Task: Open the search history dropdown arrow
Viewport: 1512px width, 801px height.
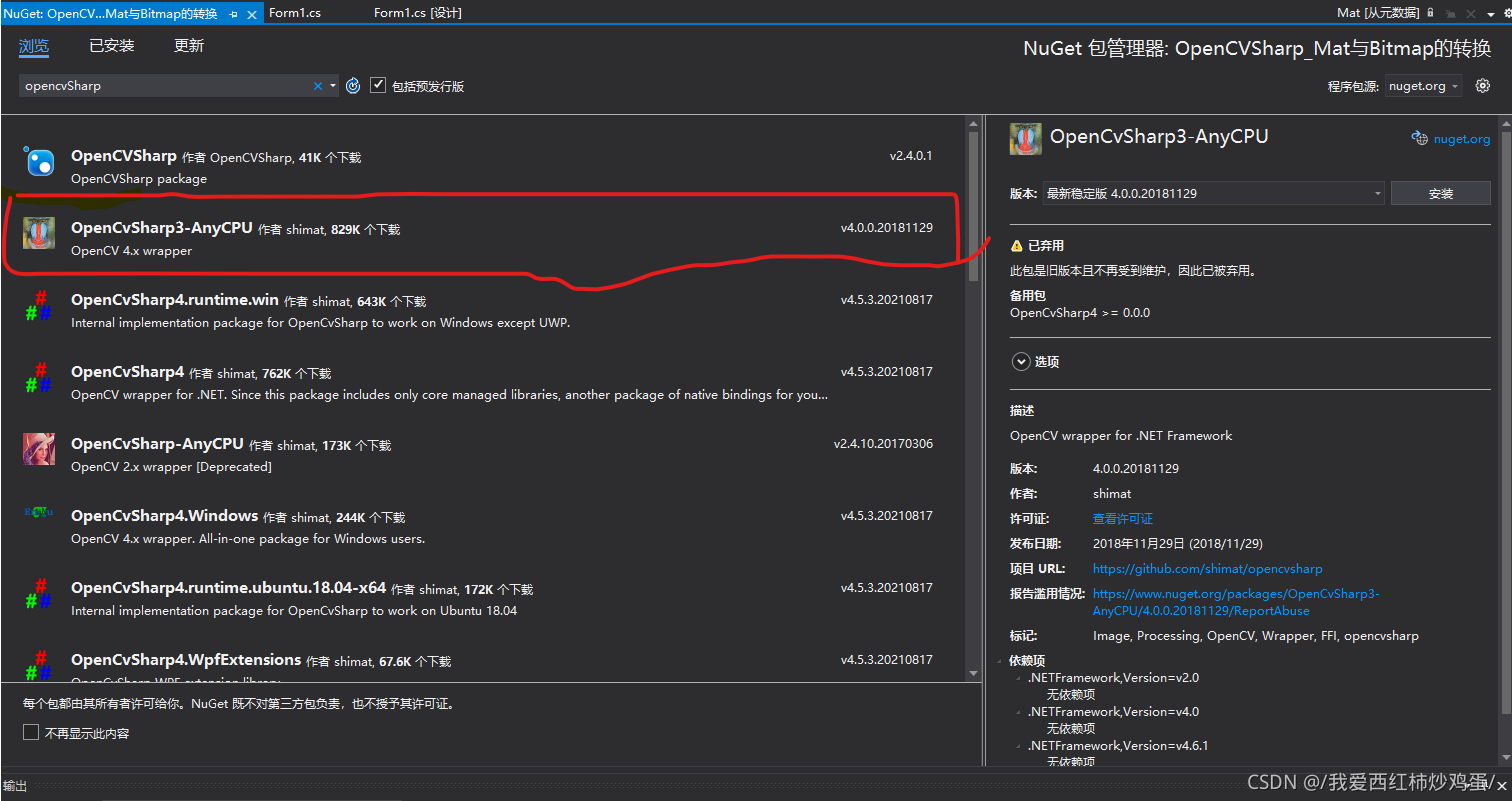Action: click(333, 86)
